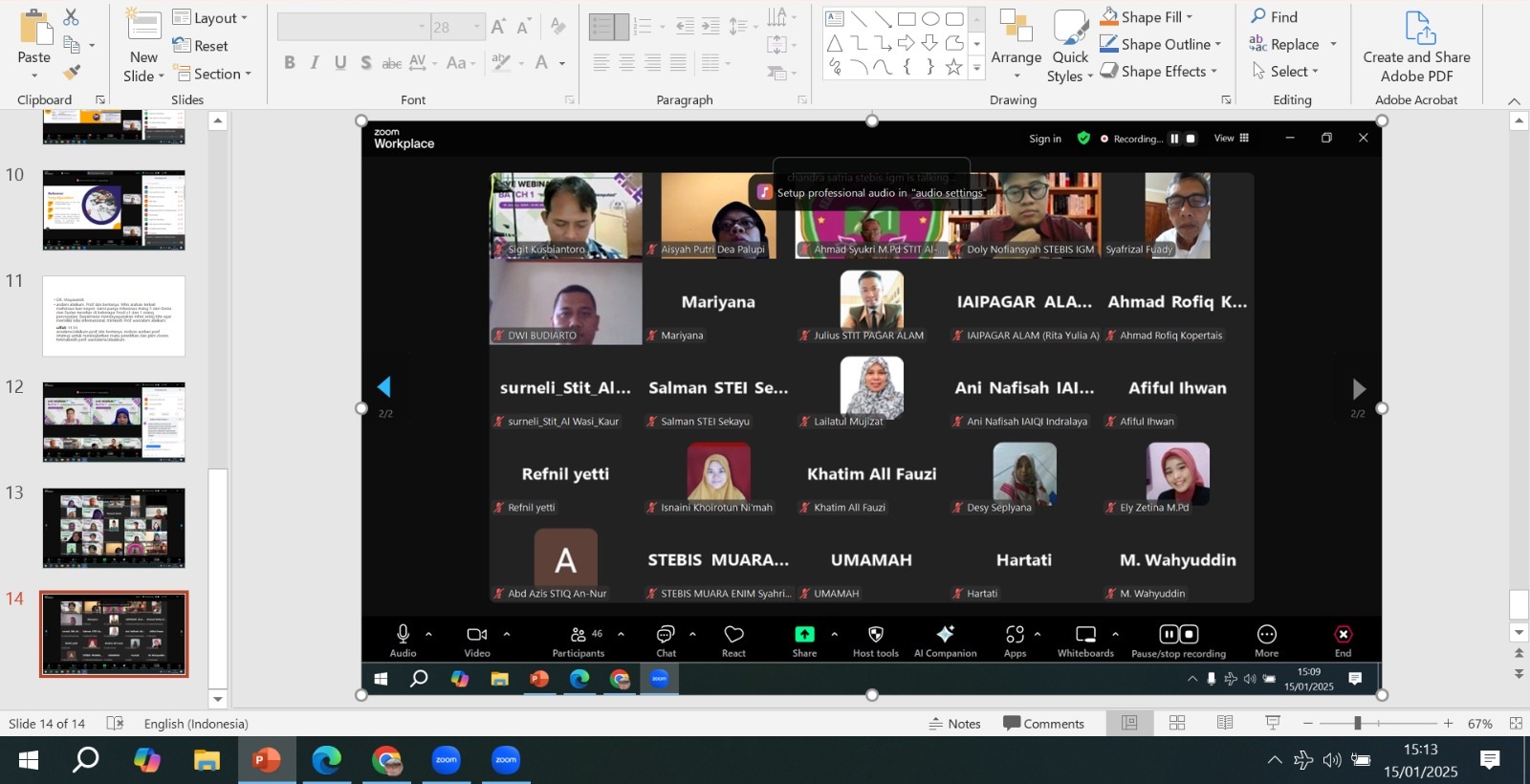
Task: Click Fit slide to current window icon
Action: (1516, 724)
